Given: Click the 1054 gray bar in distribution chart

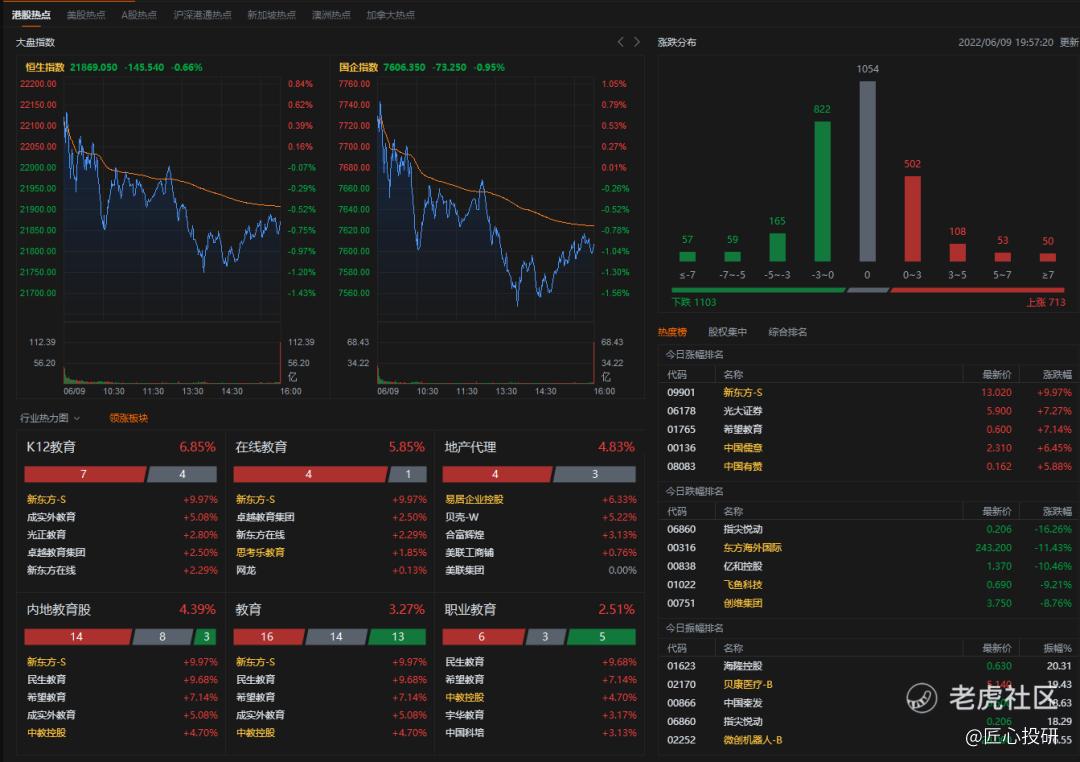Looking at the screenshot, I should (x=867, y=171).
